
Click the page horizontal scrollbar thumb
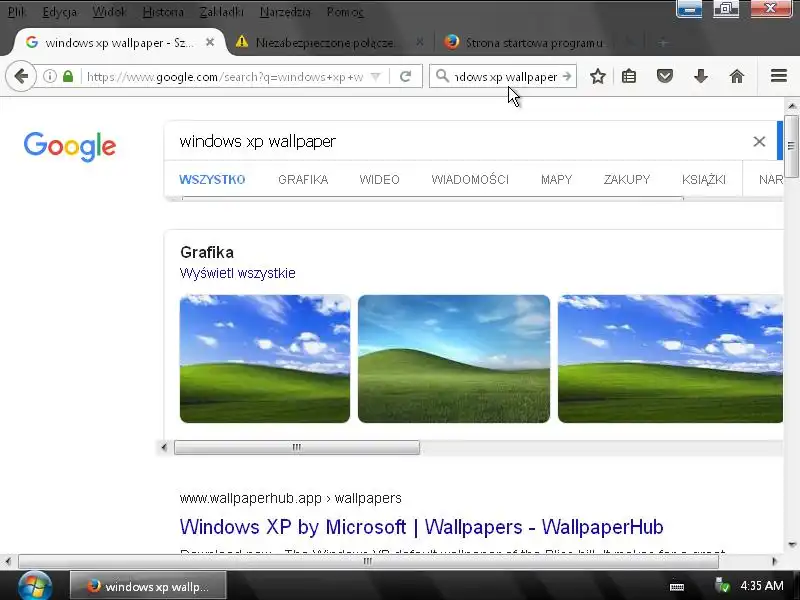(x=368, y=562)
